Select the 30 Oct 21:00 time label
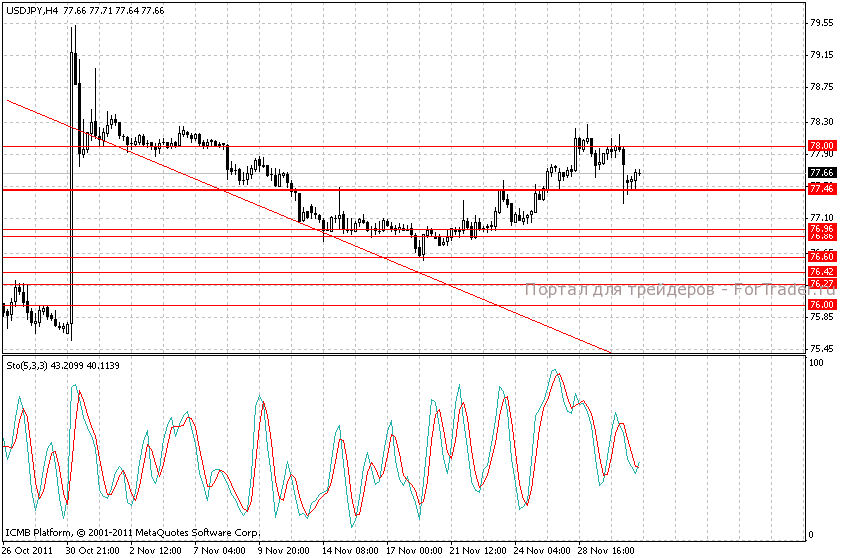843x558 pixels. tap(94, 550)
